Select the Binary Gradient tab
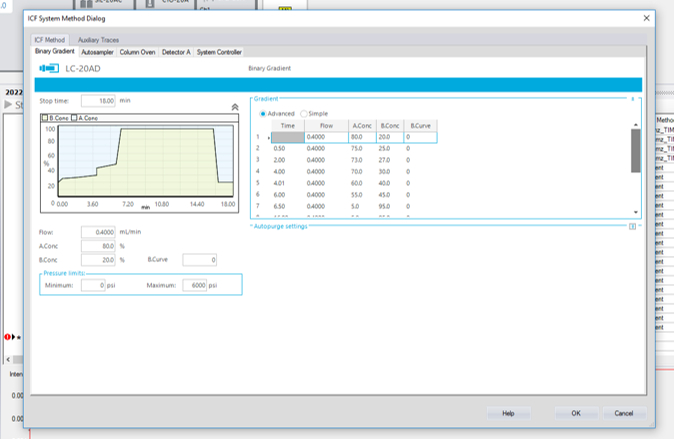 pos(55,51)
